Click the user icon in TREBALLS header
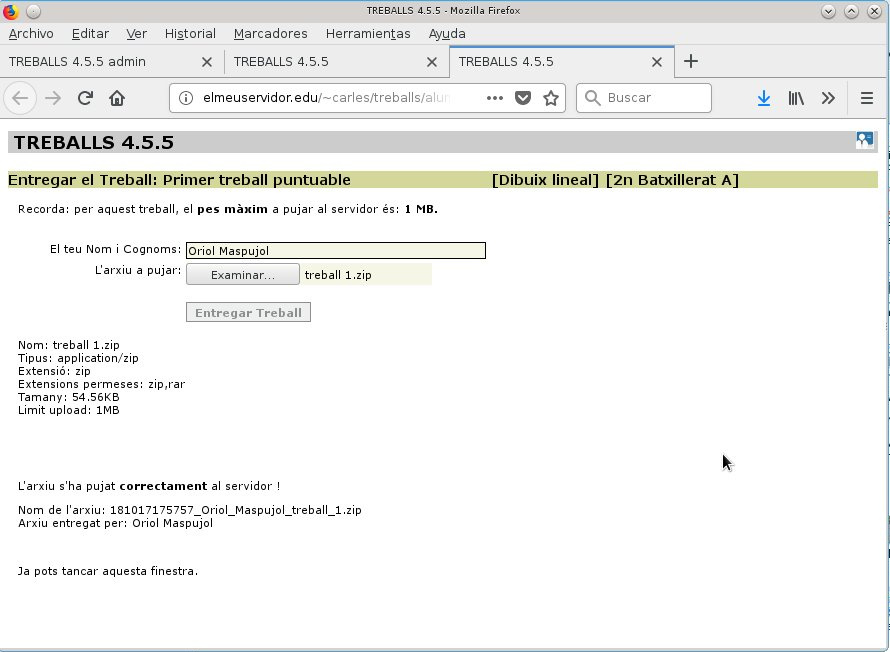890x652 pixels. click(864, 140)
